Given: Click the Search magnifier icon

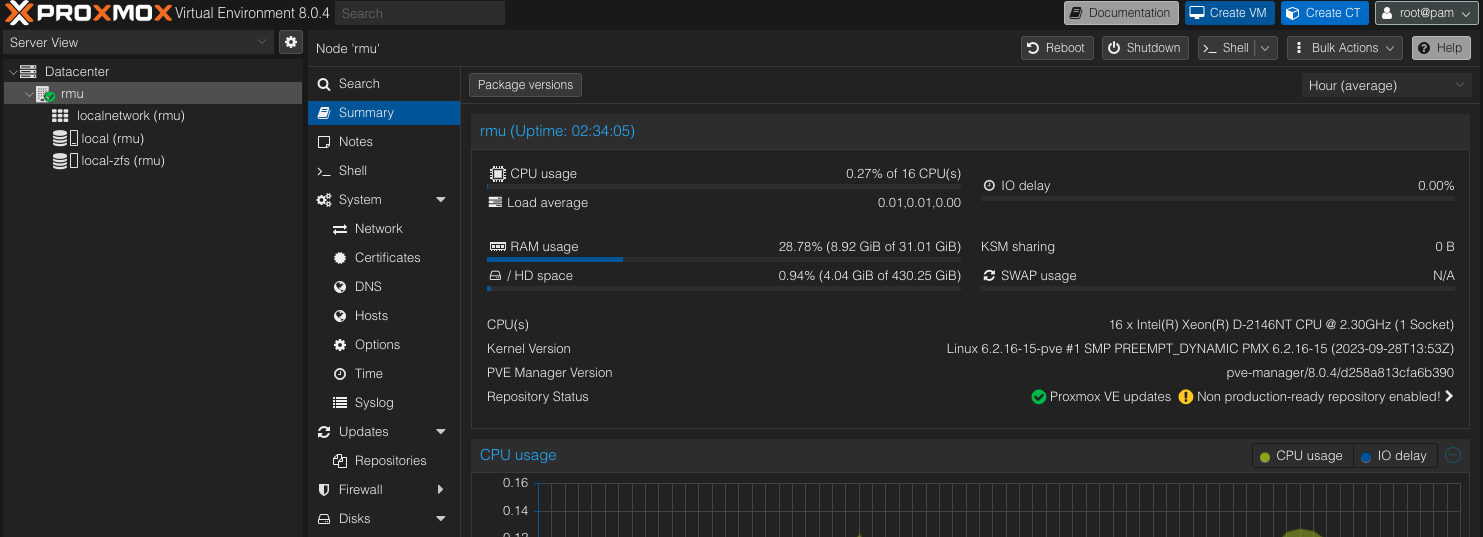Looking at the screenshot, I should 324,84.
